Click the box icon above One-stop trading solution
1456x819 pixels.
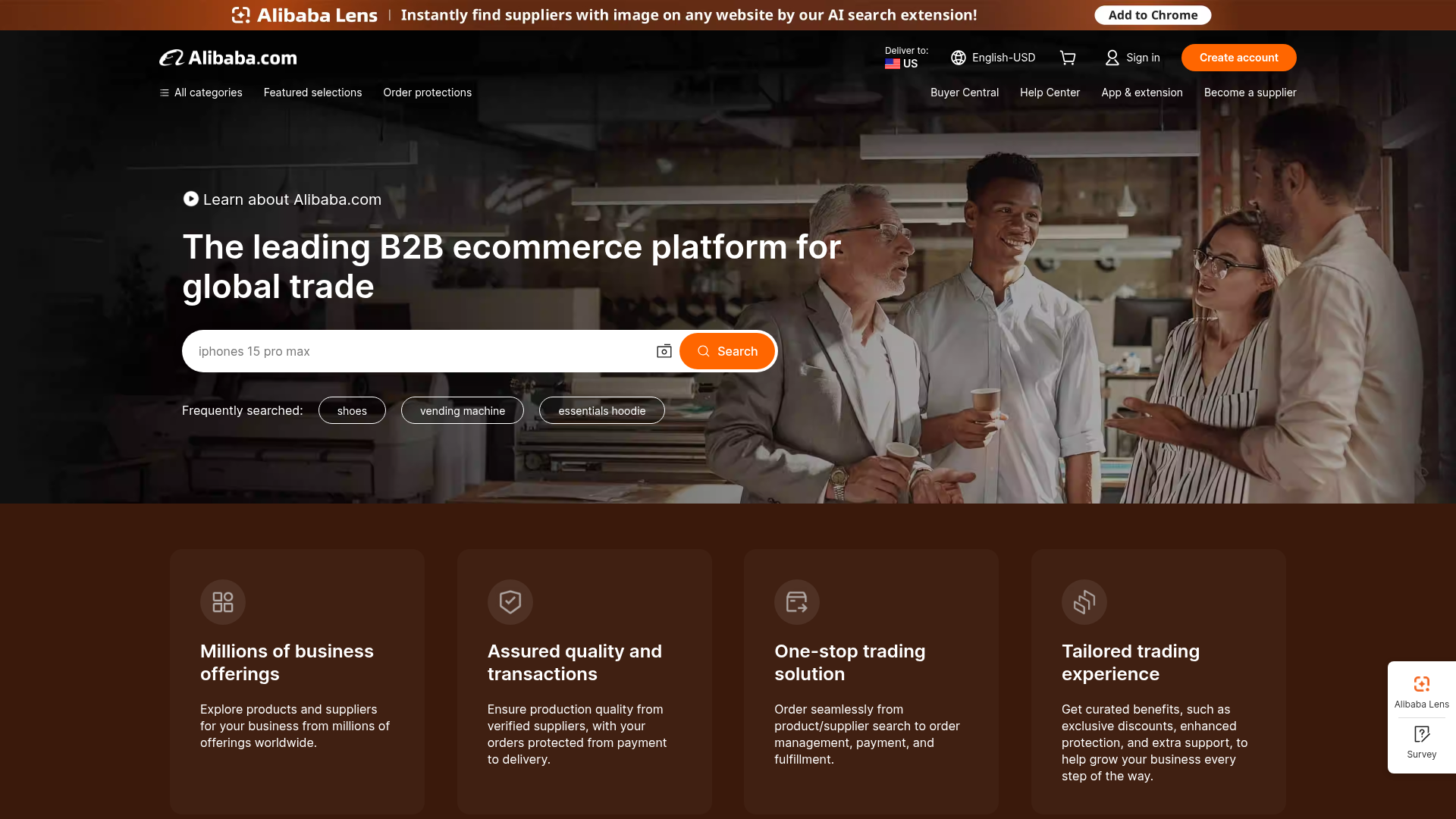click(797, 601)
